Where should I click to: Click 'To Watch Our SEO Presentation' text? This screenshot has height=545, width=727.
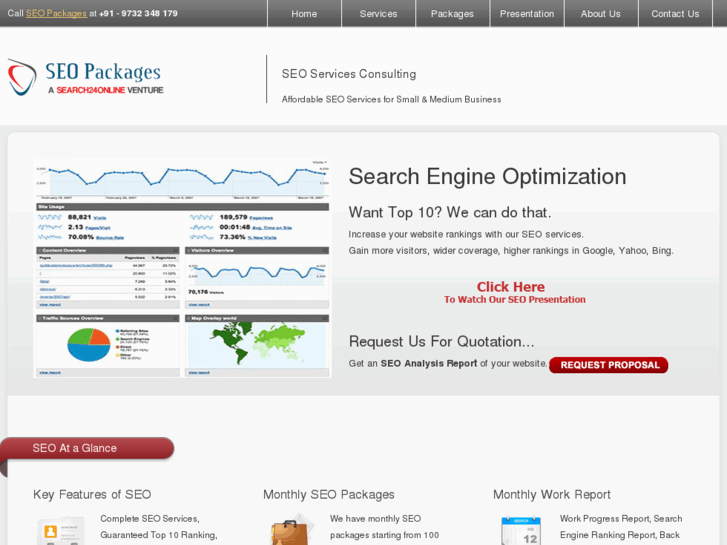(515, 300)
